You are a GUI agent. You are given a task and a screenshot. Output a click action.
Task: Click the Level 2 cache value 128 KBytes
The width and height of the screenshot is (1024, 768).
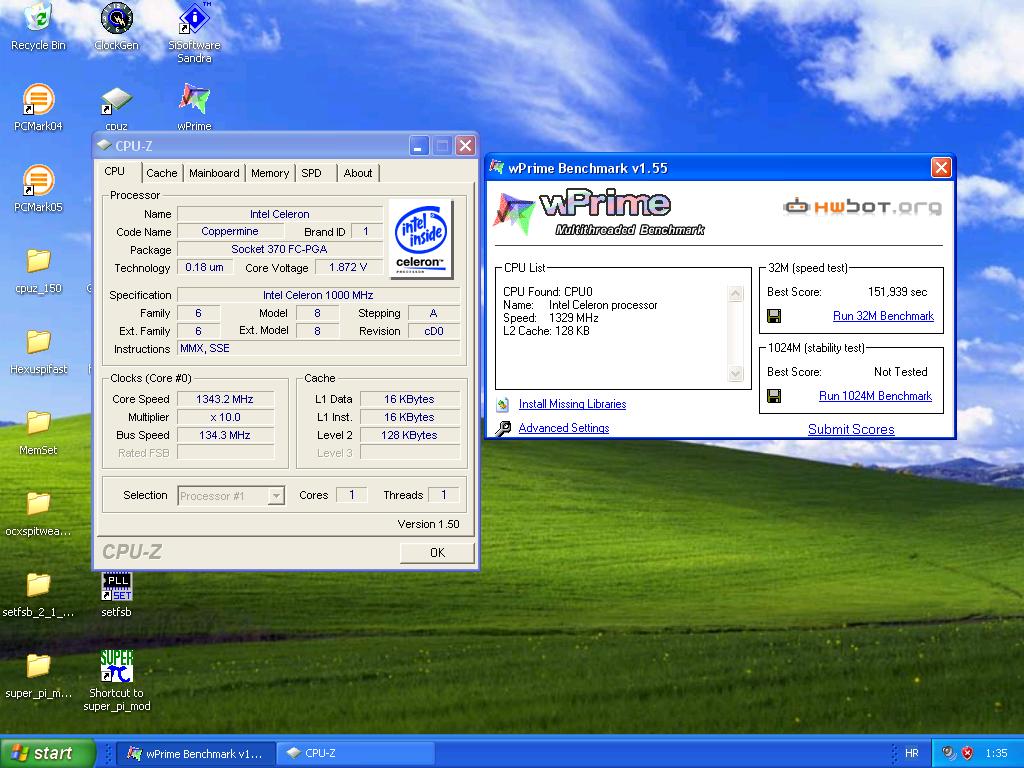(x=409, y=435)
